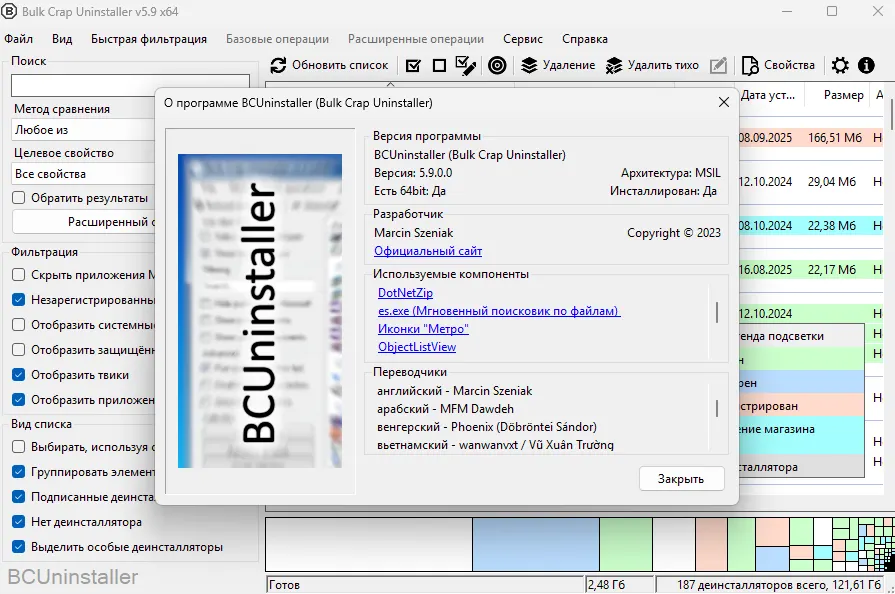The width and height of the screenshot is (895, 594).
Task: Click the components list scrollbar in dialog
Action: [717, 313]
